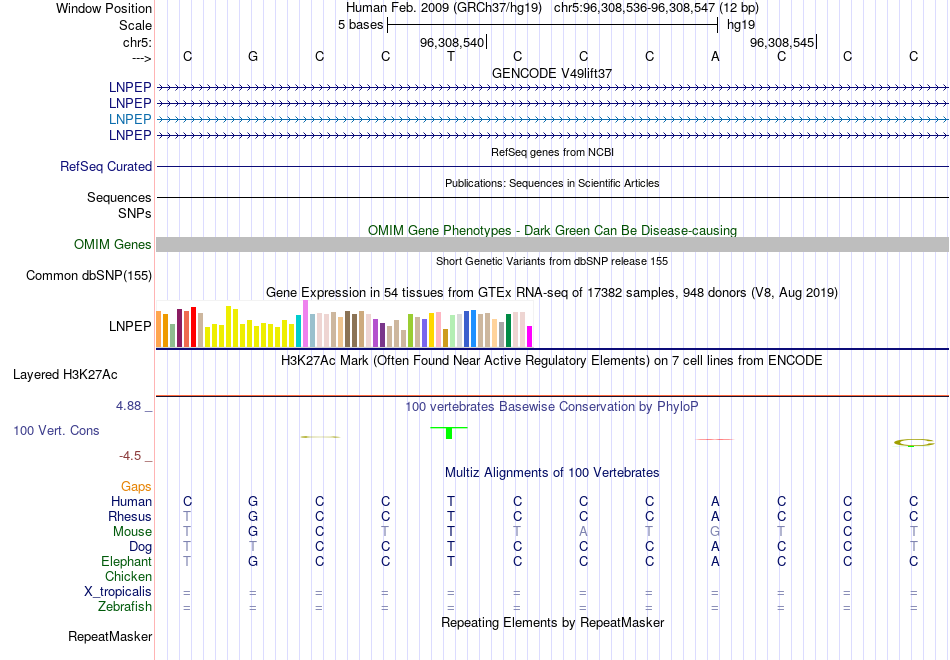Open the OMIM Gene Phenotypes track title

coord(552,230)
